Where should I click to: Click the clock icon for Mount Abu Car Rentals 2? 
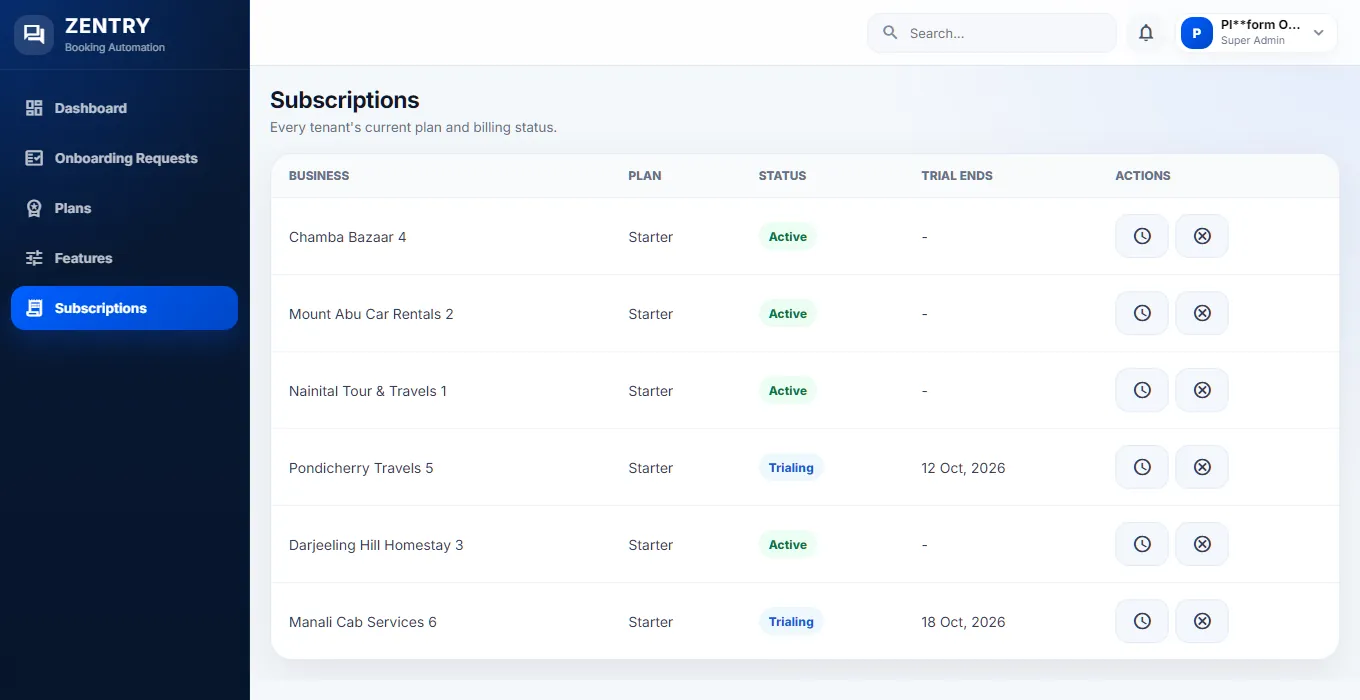point(1142,313)
